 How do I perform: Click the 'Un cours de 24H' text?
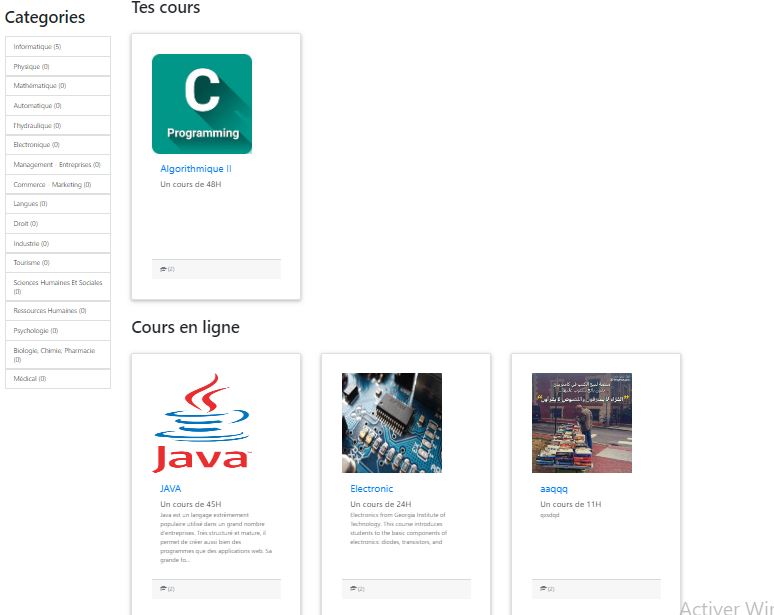tap(381, 504)
